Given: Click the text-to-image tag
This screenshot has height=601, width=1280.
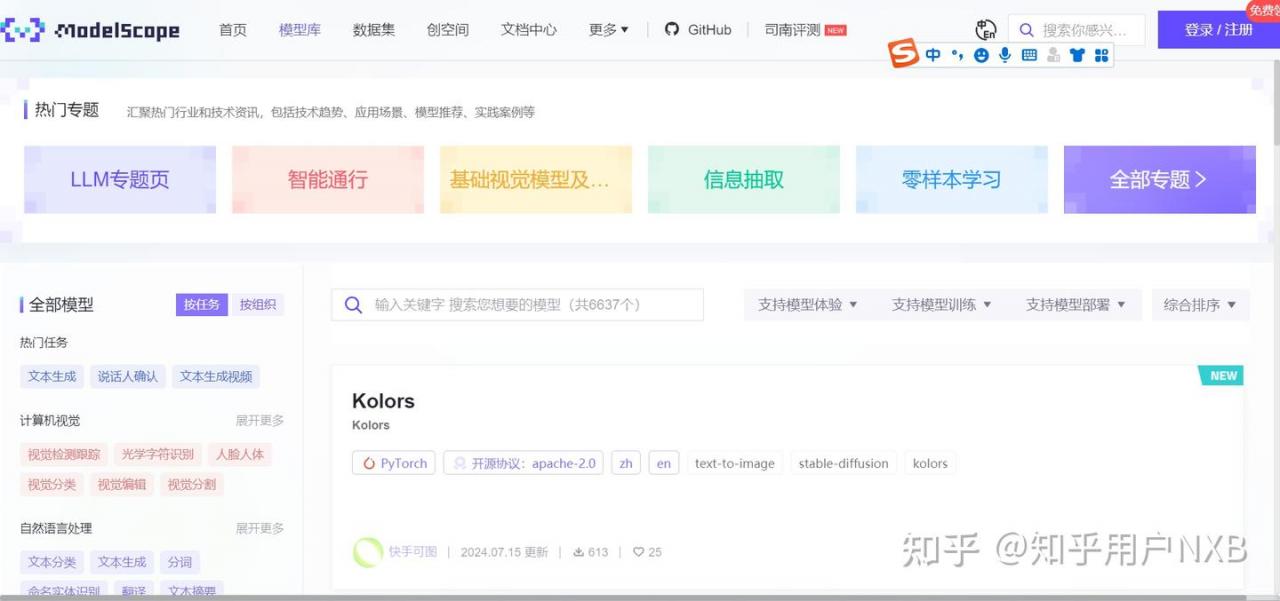Looking at the screenshot, I should 735,463.
